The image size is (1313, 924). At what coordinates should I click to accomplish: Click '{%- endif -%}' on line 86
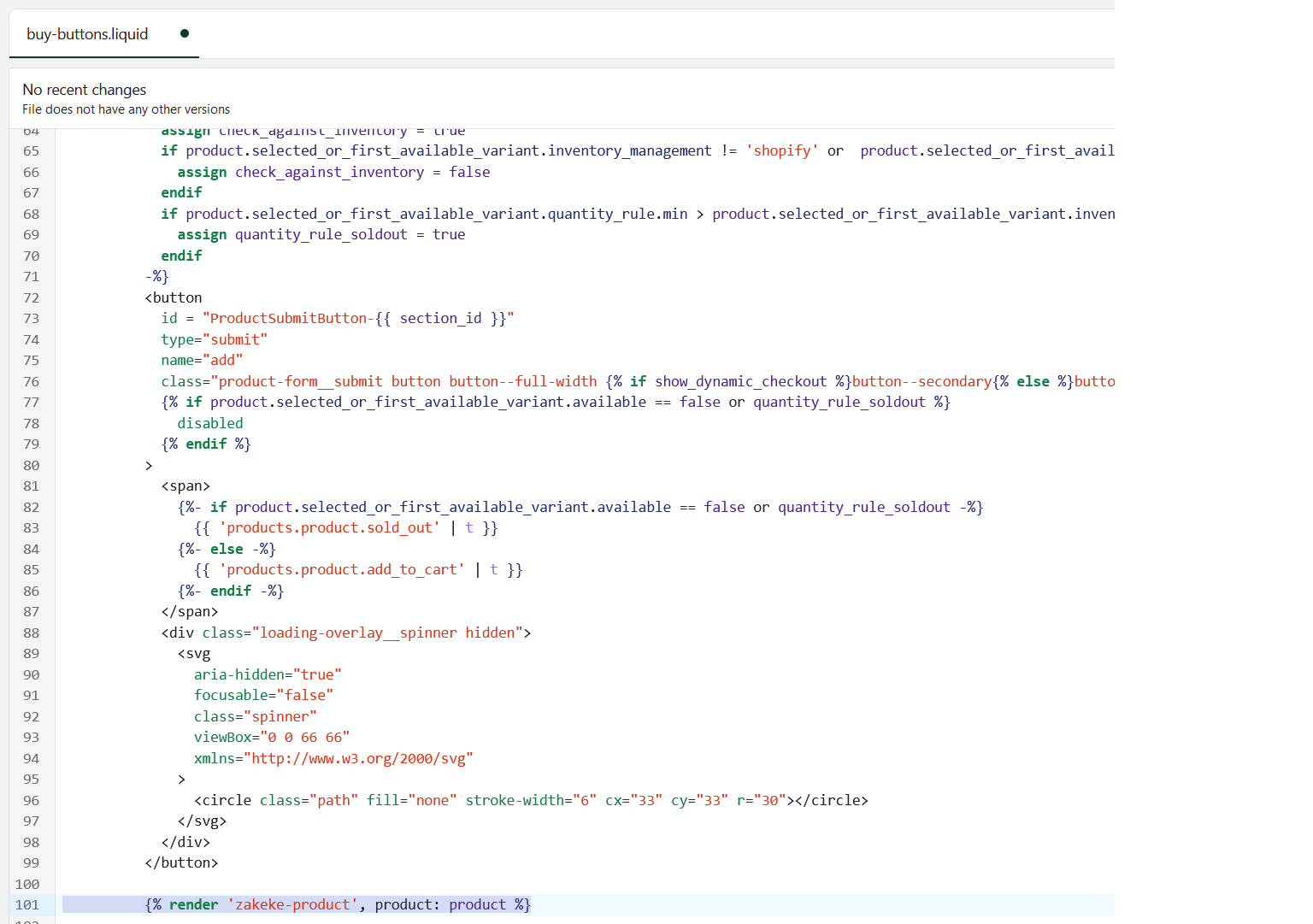[x=231, y=591]
